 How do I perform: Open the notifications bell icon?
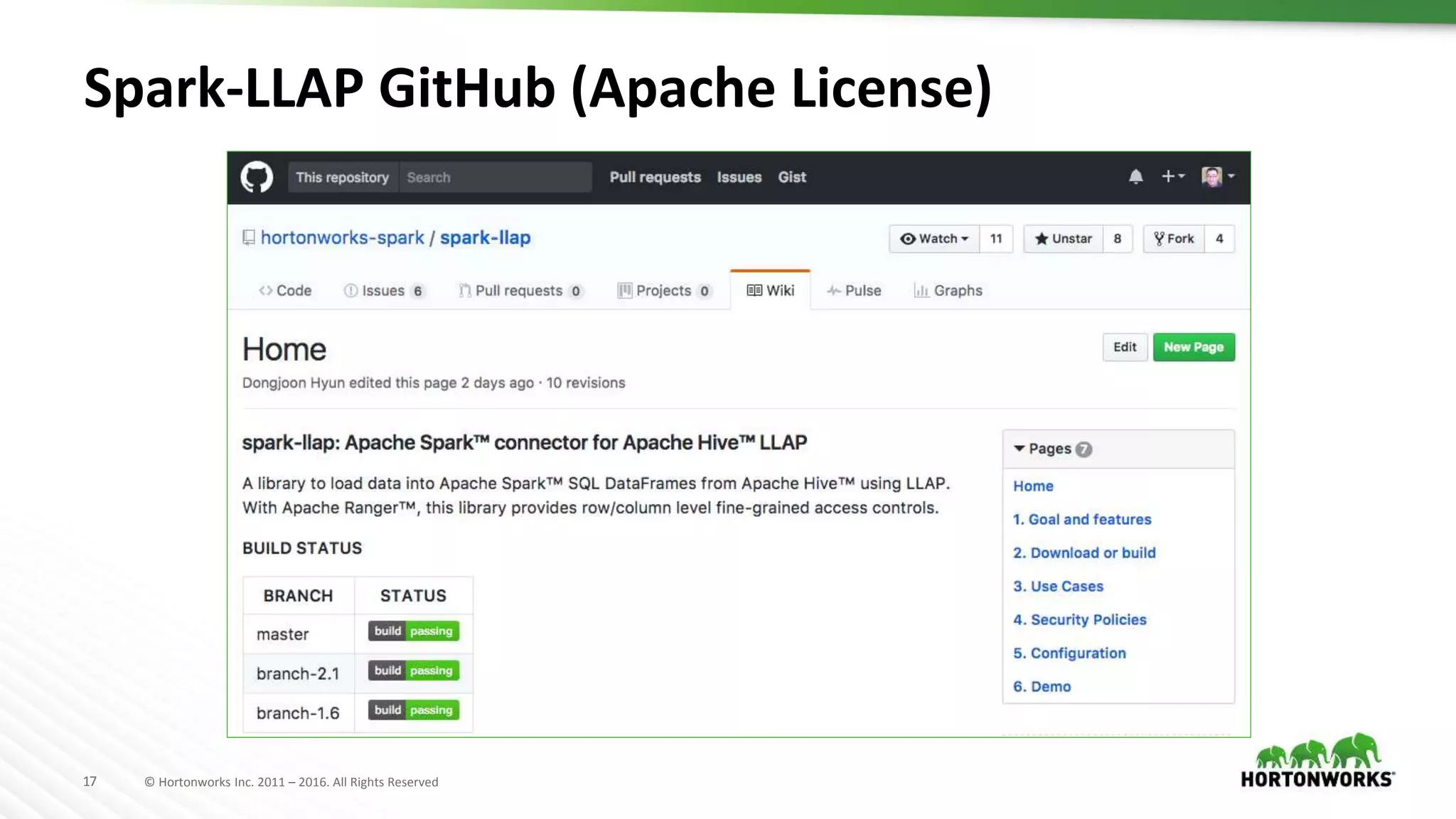click(1135, 176)
